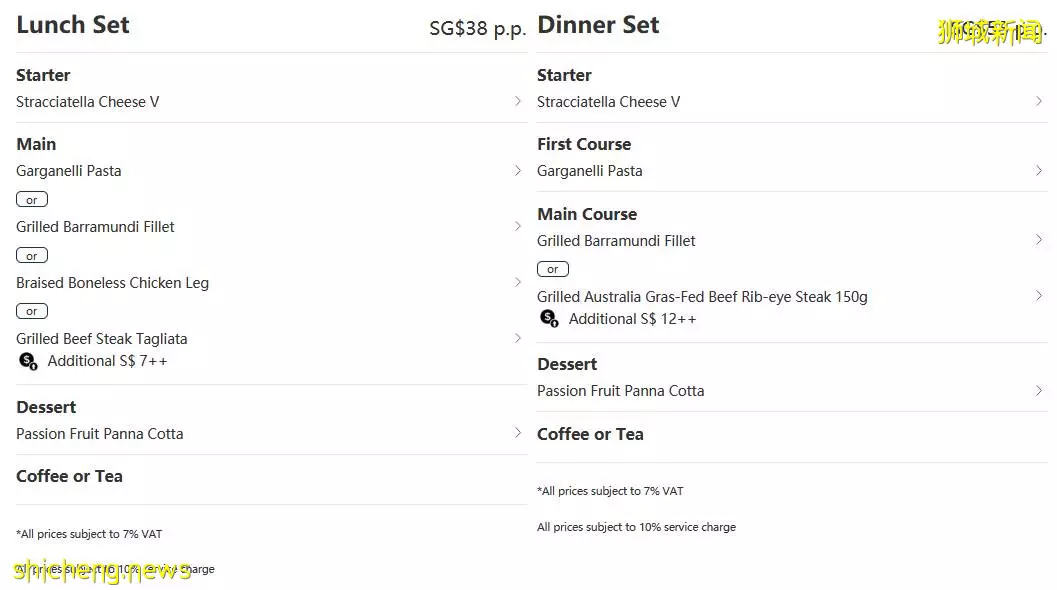Expand Braised Boneless Chicken Leg chevron
This screenshot has width=1057, height=590.
click(x=517, y=283)
